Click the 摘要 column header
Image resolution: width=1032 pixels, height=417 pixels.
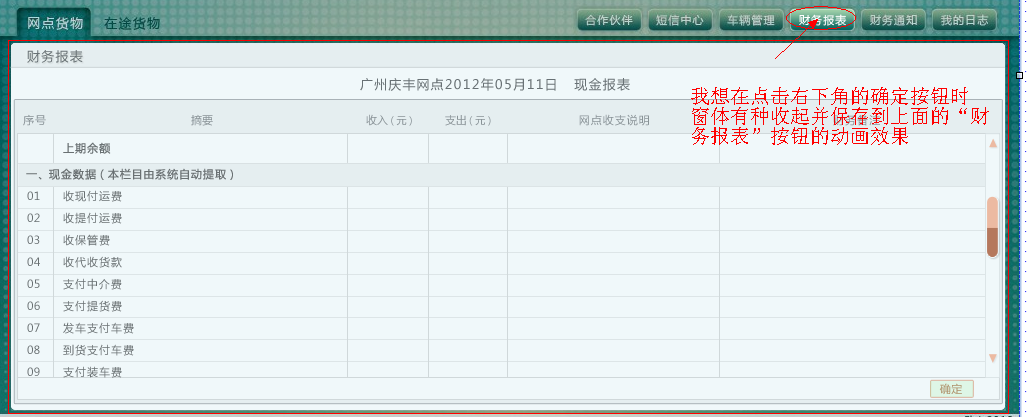202,120
